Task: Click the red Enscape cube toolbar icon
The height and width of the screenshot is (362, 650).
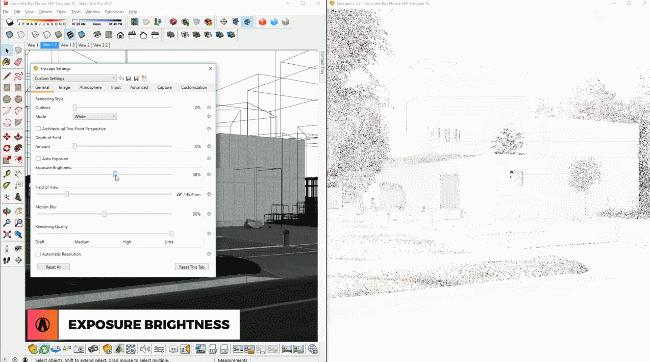Action: pos(262,22)
